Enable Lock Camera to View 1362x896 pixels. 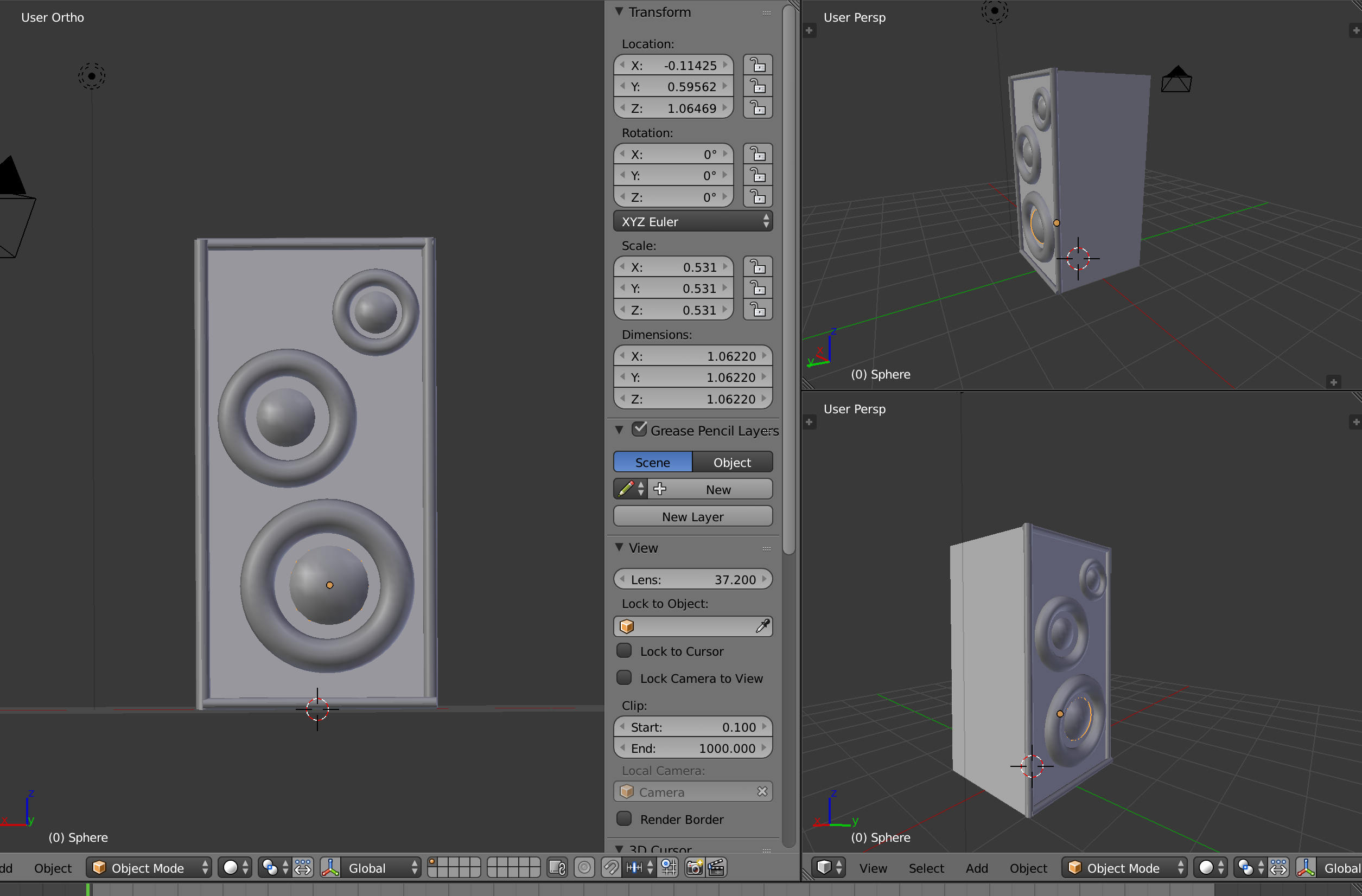click(625, 677)
